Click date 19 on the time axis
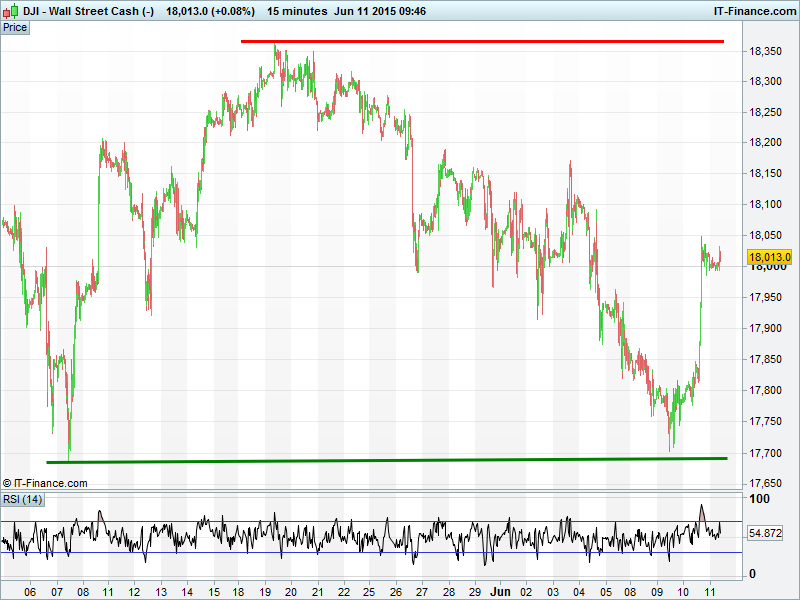The height and width of the screenshot is (600, 800). [266, 591]
